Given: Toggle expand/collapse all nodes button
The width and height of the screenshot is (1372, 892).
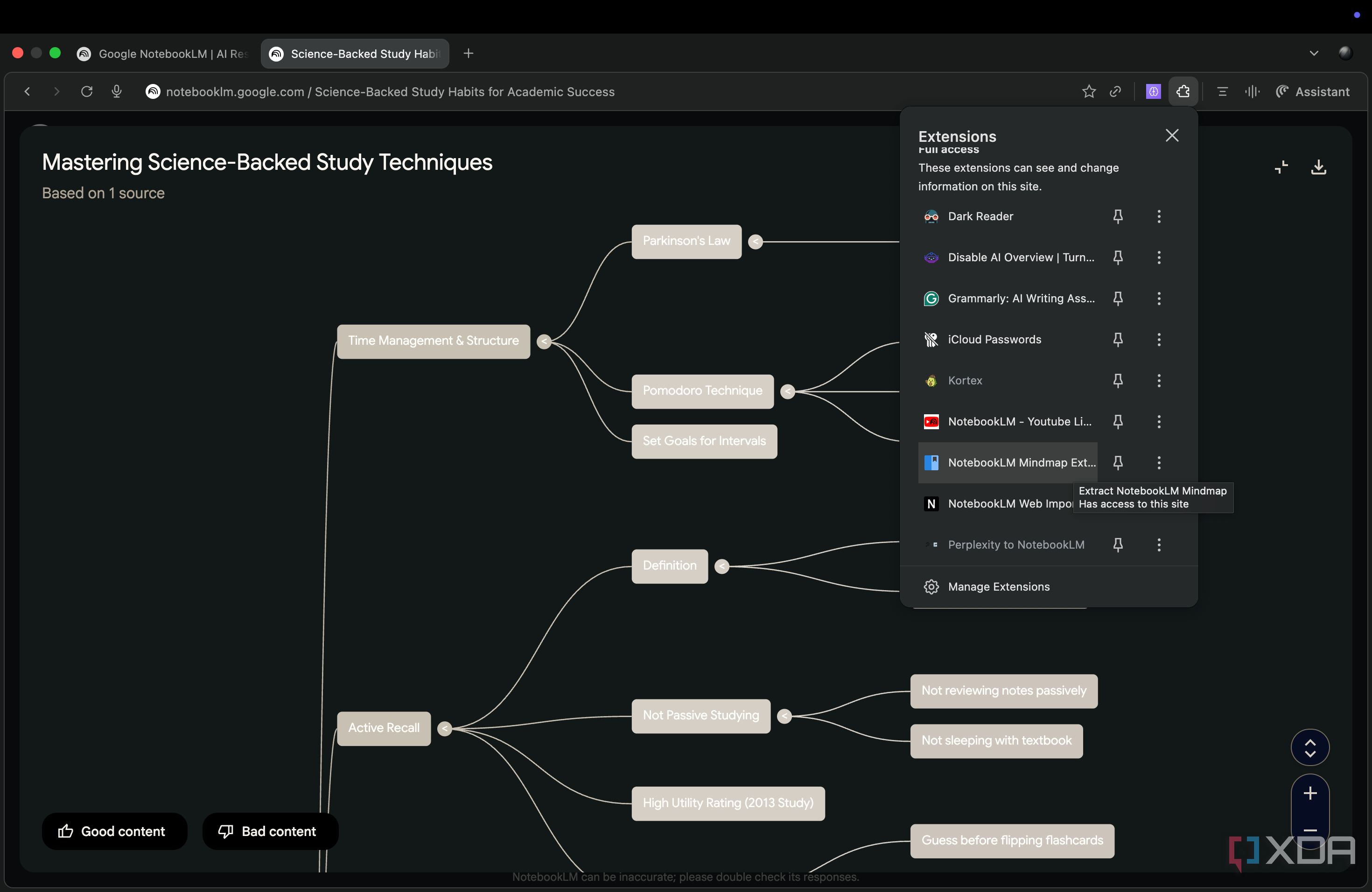Looking at the screenshot, I should tap(1310, 747).
